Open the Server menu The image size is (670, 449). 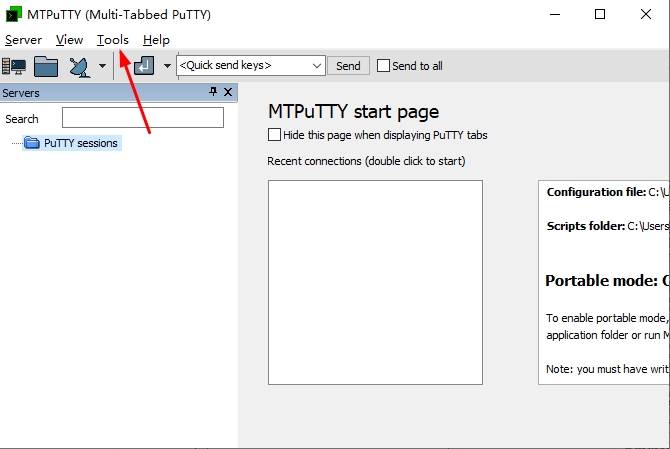(23, 40)
